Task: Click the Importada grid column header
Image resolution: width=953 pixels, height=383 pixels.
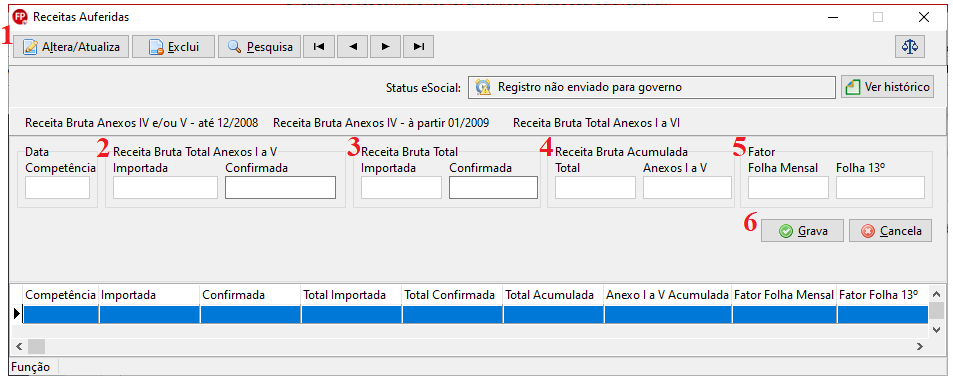Action: point(150,295)
